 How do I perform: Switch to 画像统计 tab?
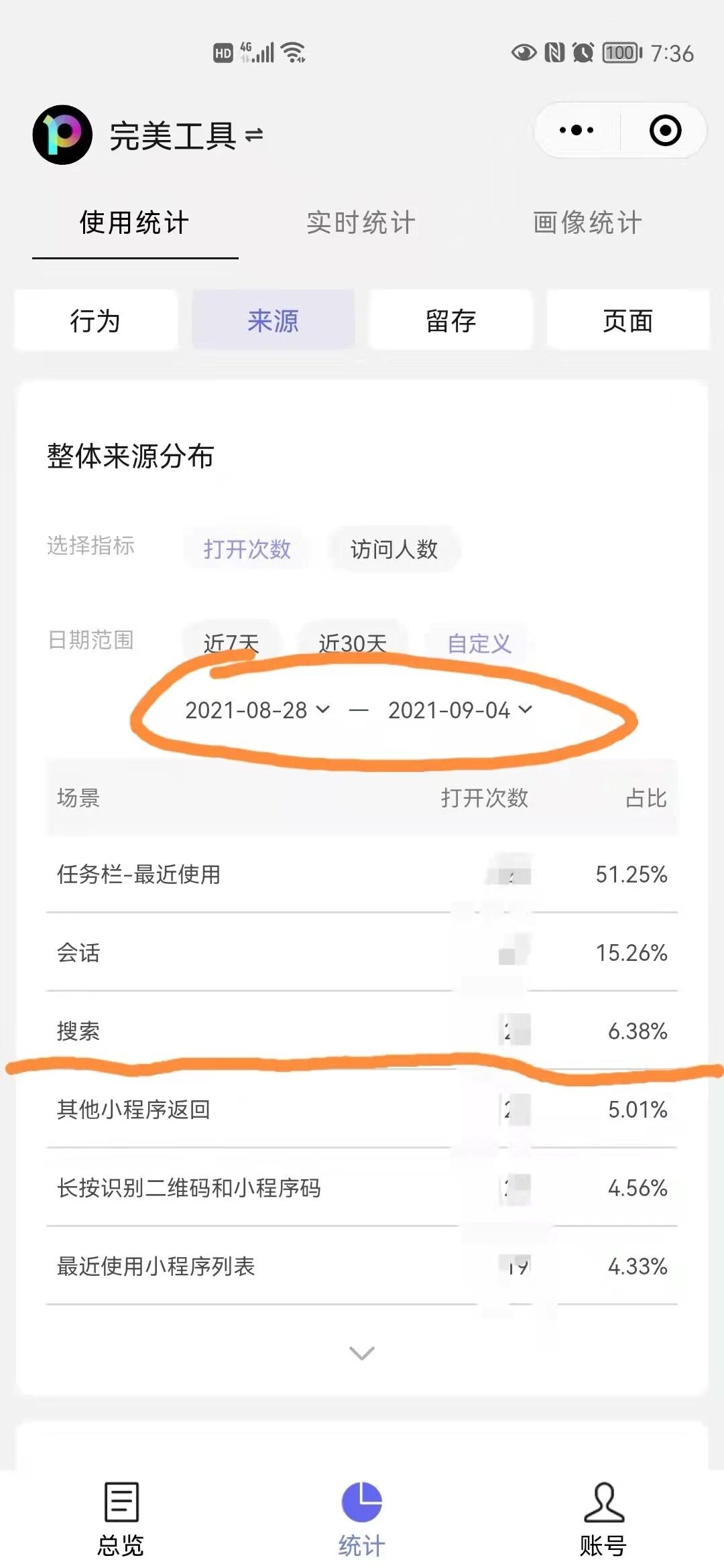click(x=588, y=222)
